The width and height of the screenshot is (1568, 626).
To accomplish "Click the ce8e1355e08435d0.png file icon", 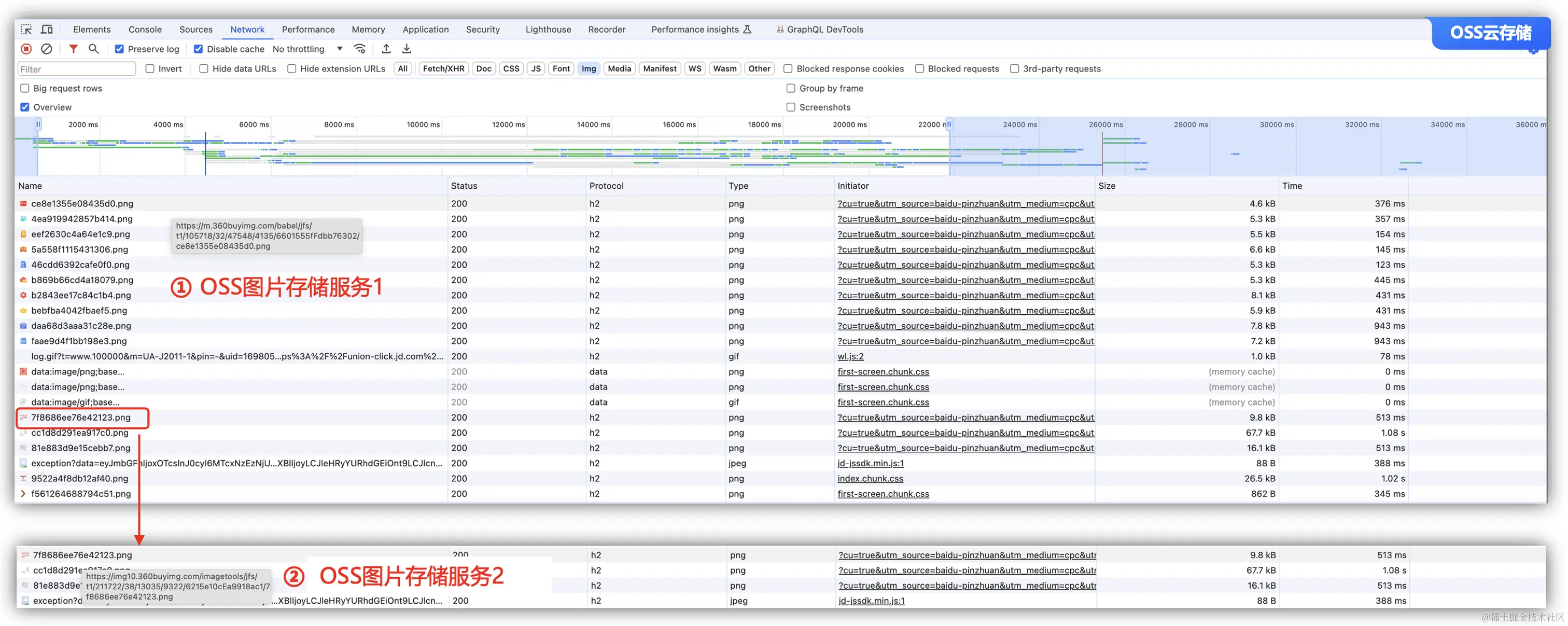I will [x=23, y=203].
